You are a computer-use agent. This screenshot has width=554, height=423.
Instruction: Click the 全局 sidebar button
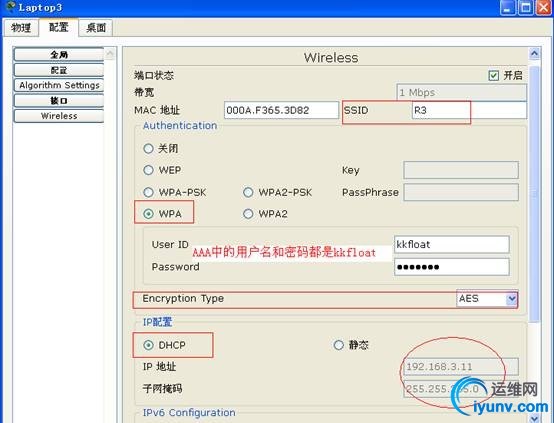pyautogui.click(x=59, y=54)
